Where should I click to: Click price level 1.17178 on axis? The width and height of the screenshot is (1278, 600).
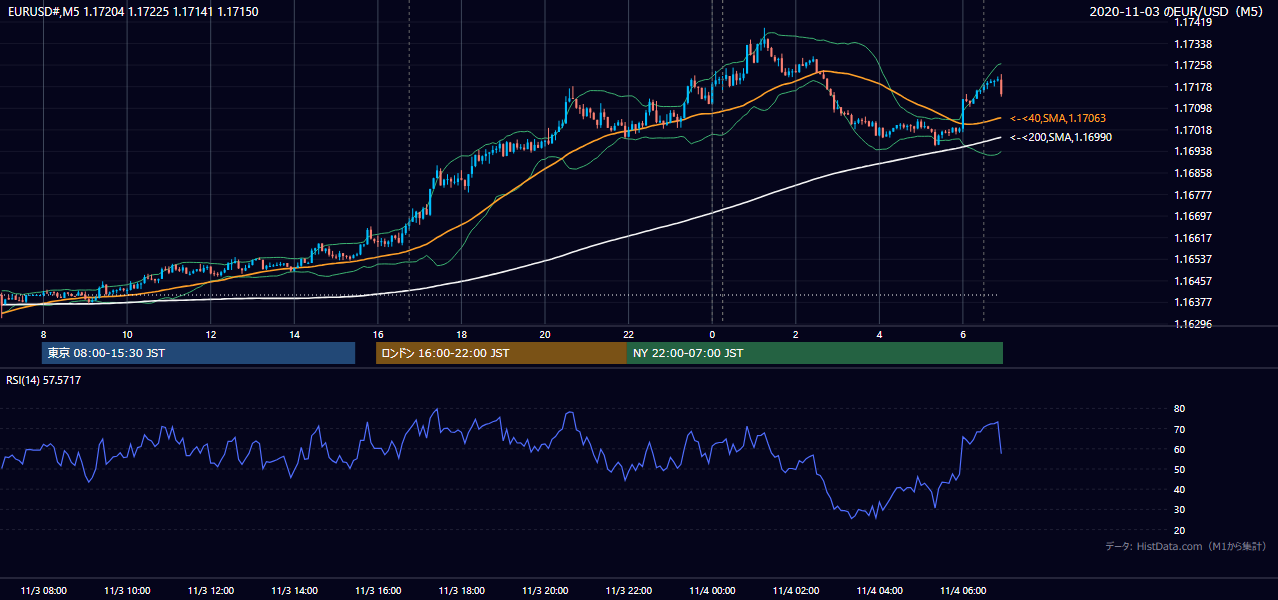tap(1193, 87)
